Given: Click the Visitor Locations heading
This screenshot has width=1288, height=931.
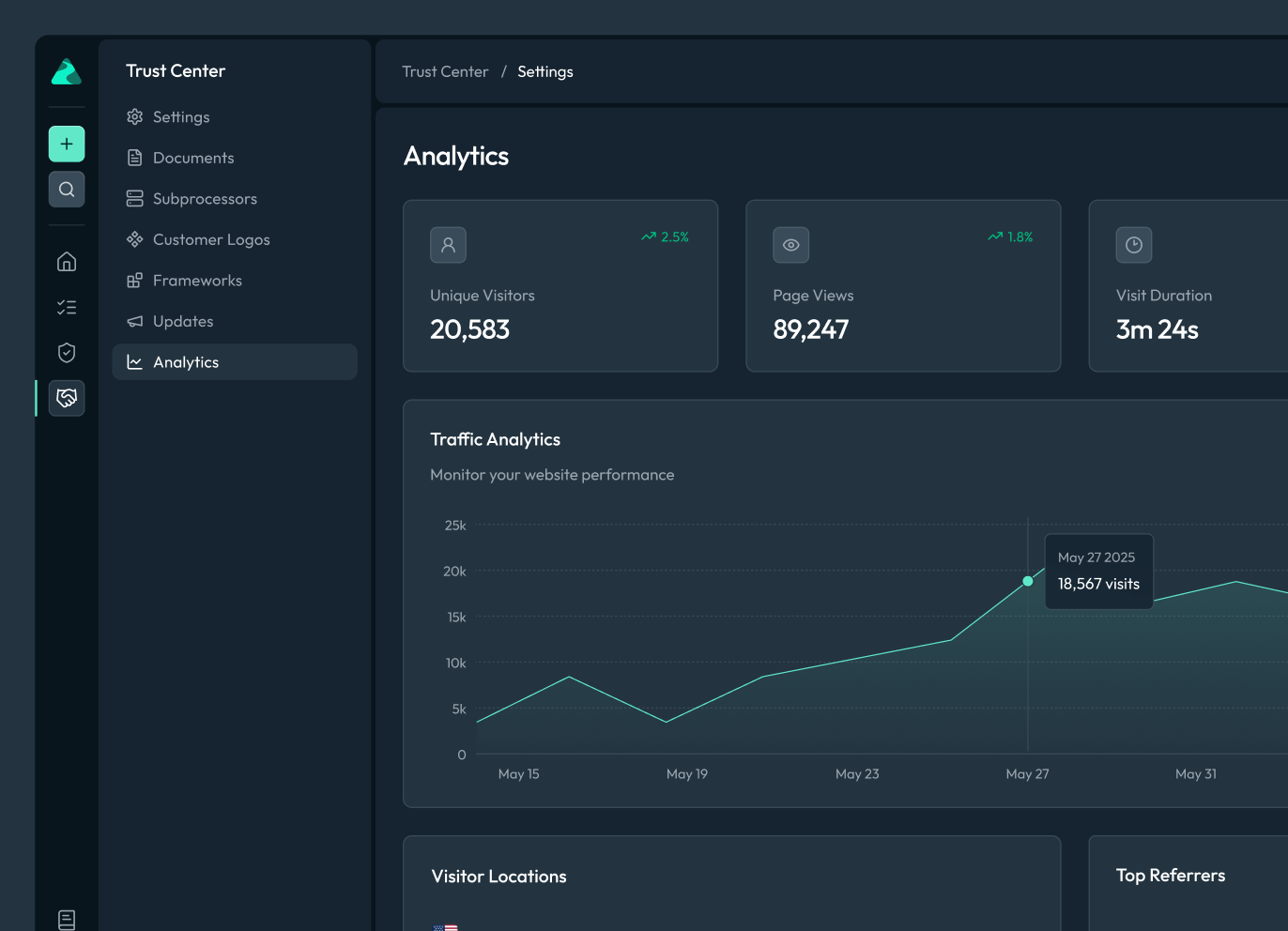Looking at the screenshot, I should (x=498, y=877).
